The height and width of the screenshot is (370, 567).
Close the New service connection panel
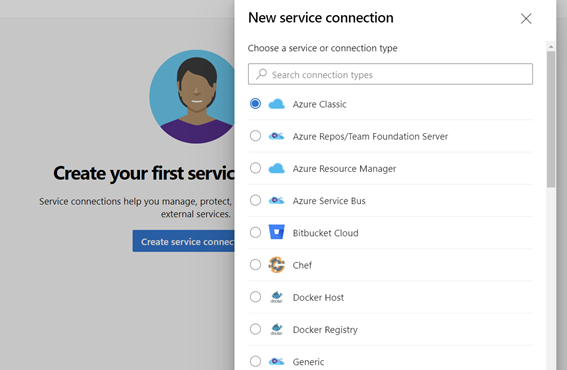[x=526, y=18]
